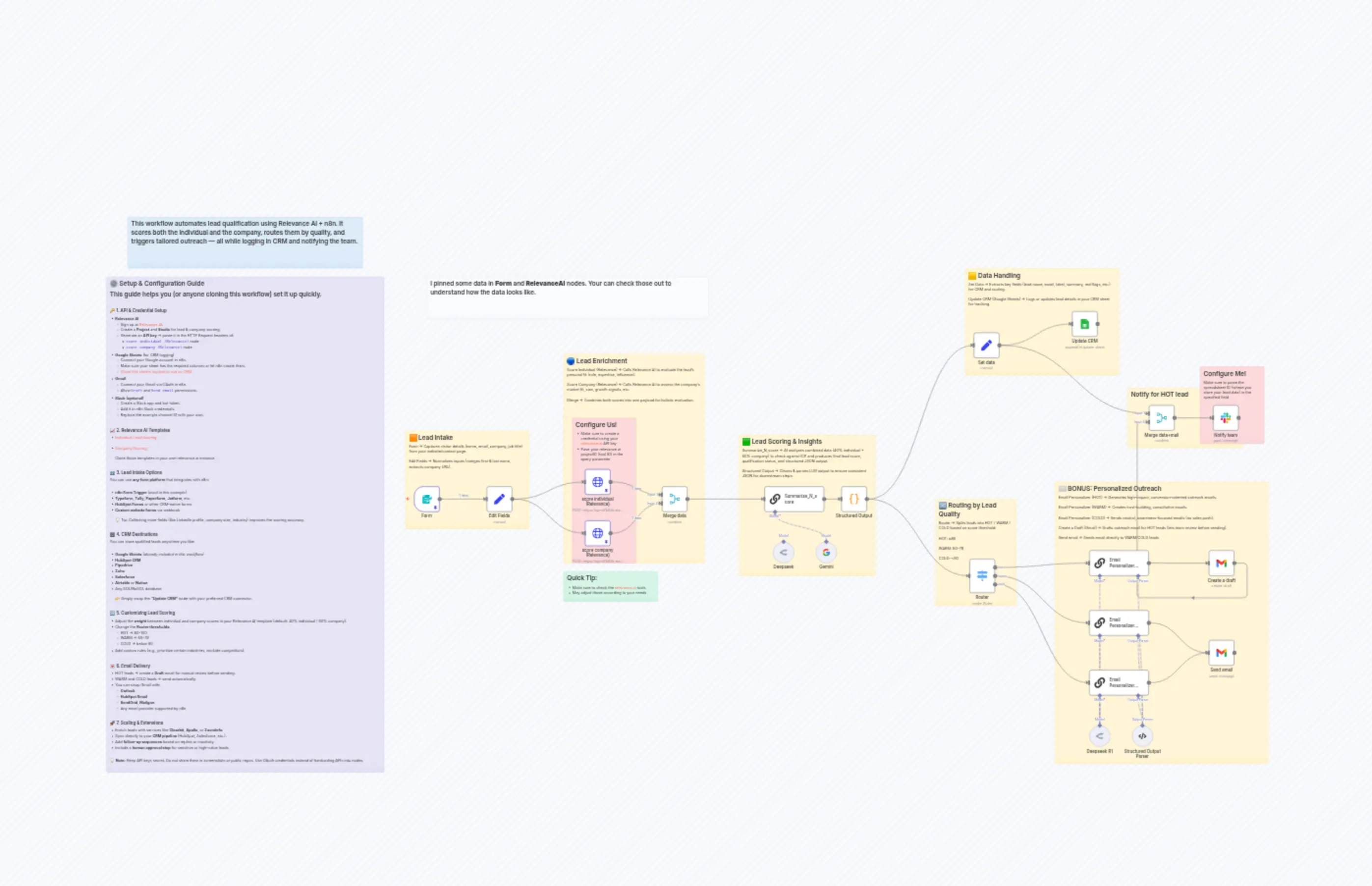Open the Edit Fields node

pos(498,498)
